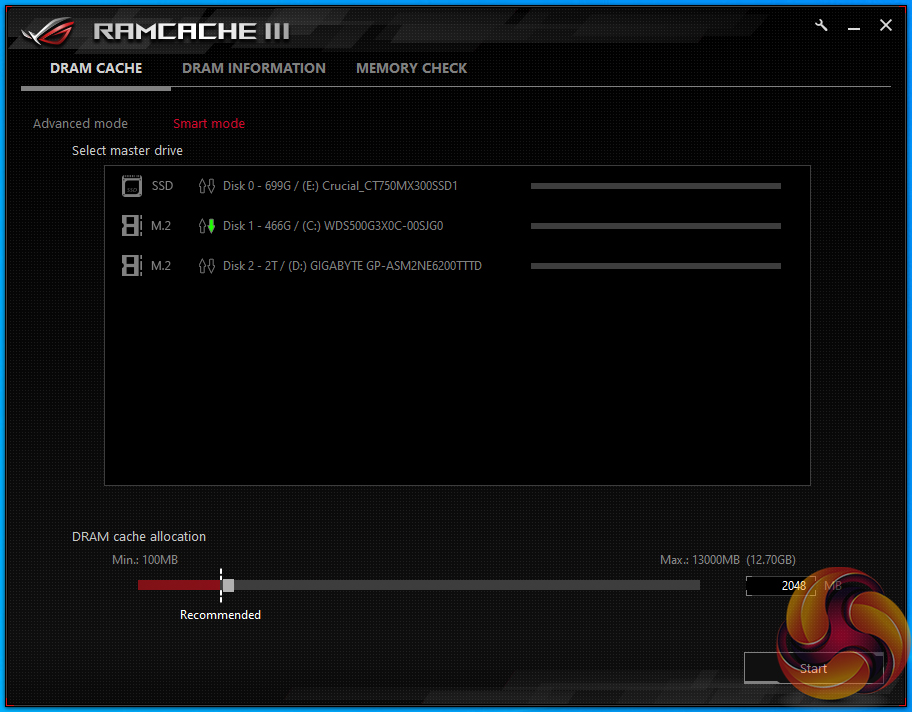Screen dimensions: 912x712
Task: Select the SSD drive icon for Disk 0
Action: point(132,186)
